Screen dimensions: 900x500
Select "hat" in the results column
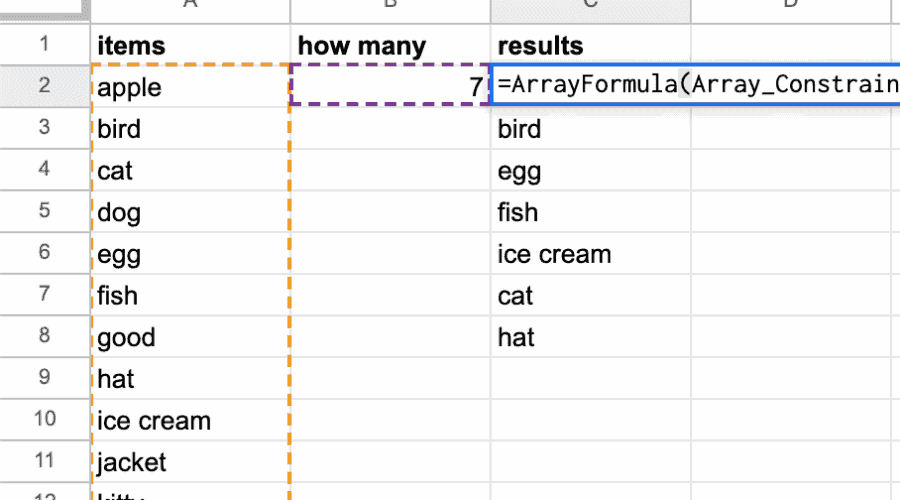590,337
